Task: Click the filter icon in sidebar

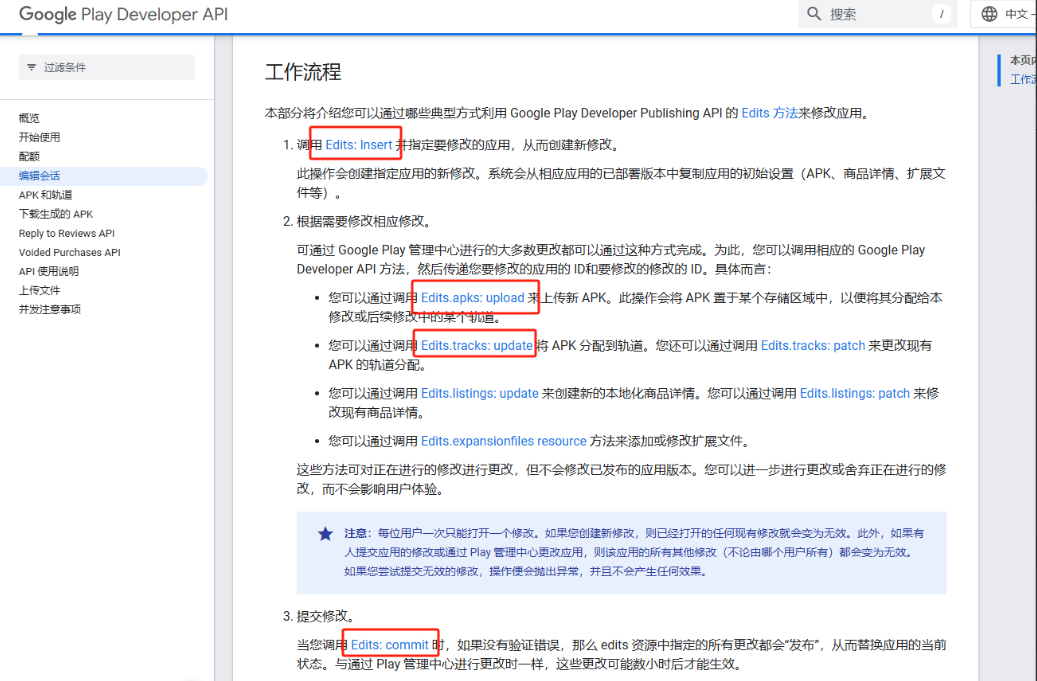Action: [31, 67]
